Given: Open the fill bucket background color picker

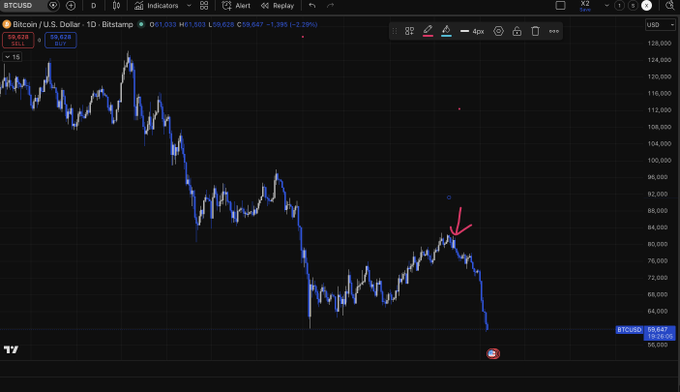Looking at the screenshot, I should tap(446, 31).
